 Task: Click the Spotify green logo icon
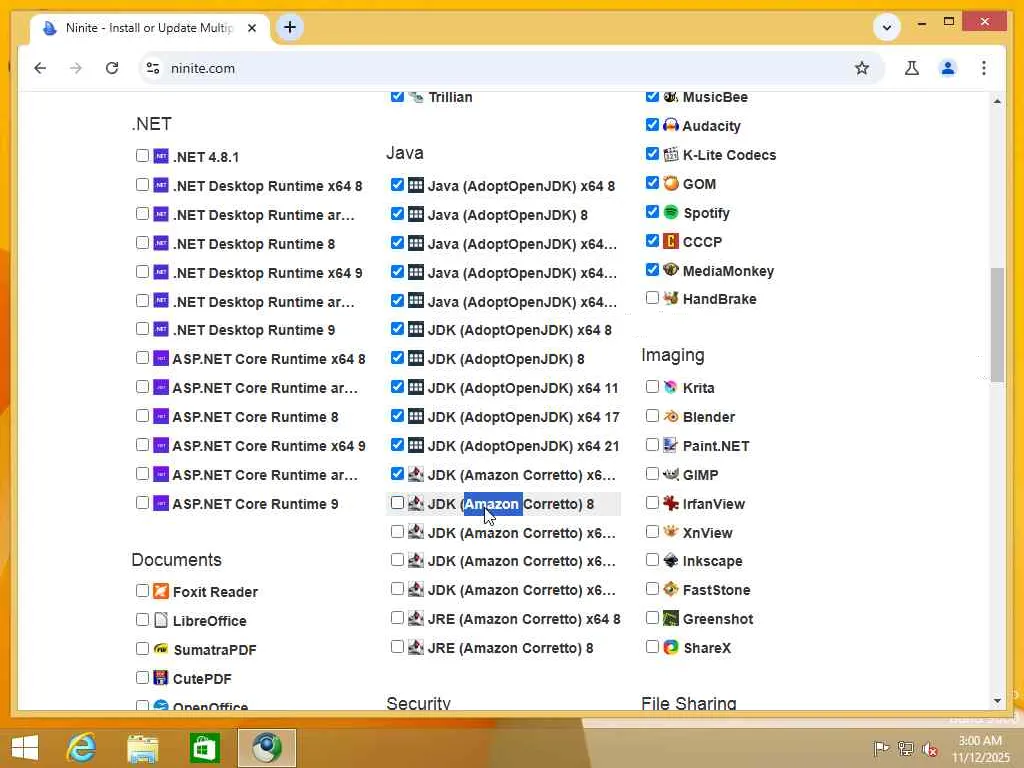pyautogui.click(x=671, y=212)
